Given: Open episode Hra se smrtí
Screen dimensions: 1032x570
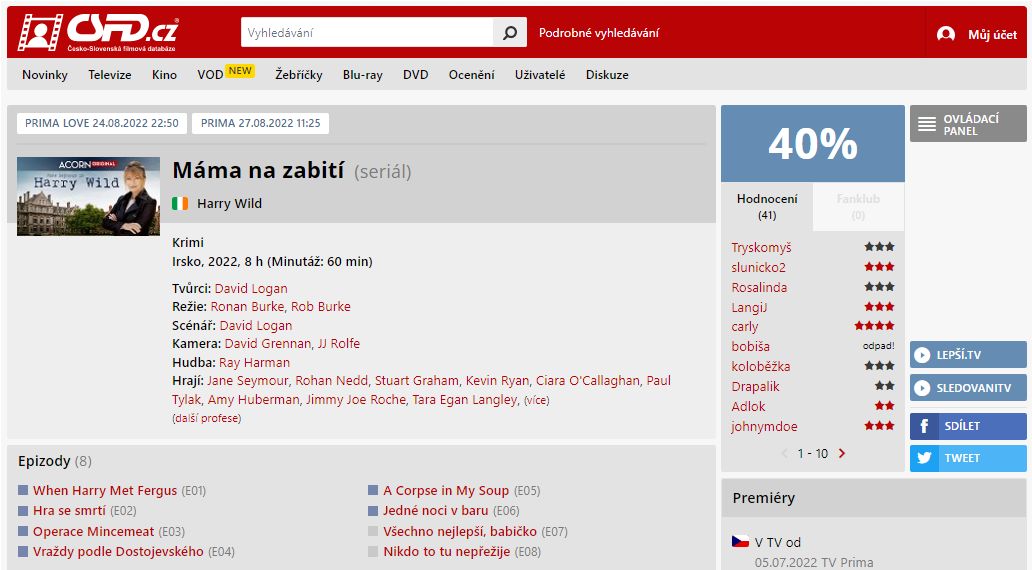Looking at the screenshot, I should 69,511.
